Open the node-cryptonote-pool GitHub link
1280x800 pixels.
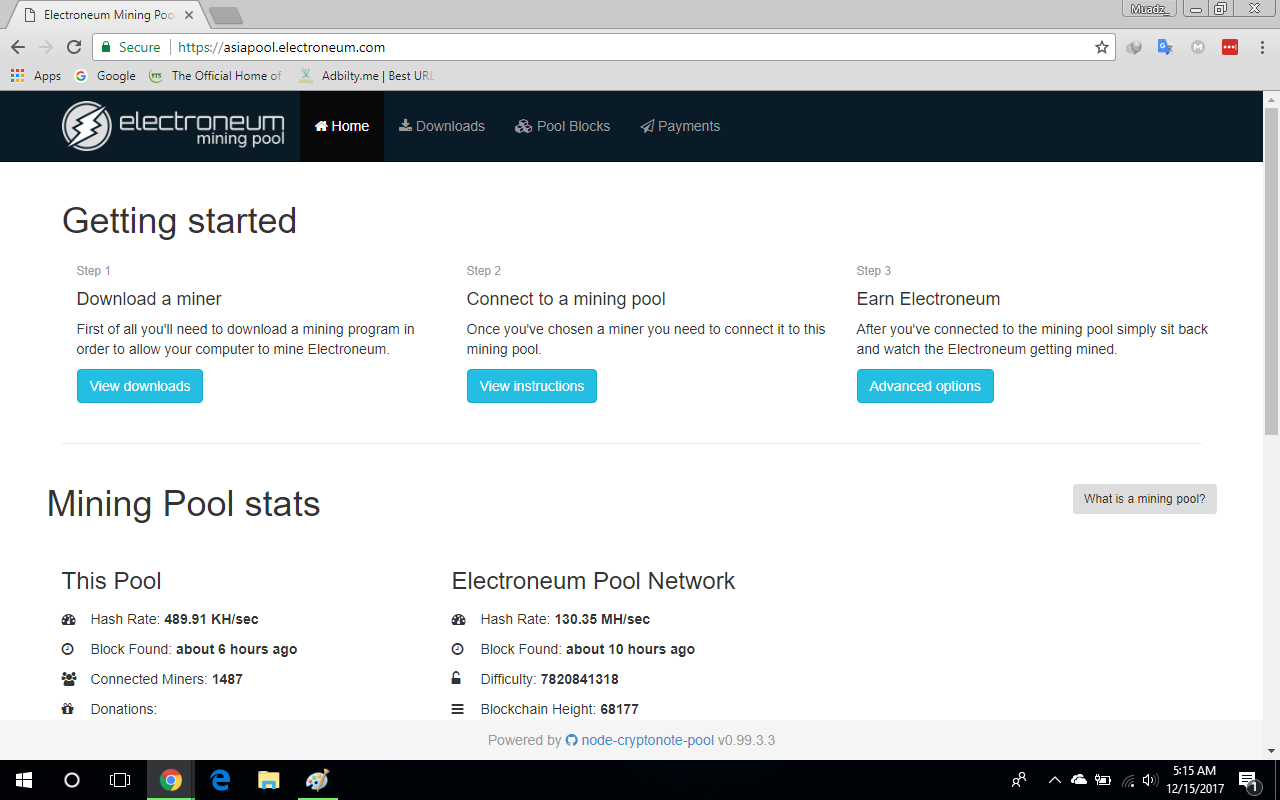647,740
